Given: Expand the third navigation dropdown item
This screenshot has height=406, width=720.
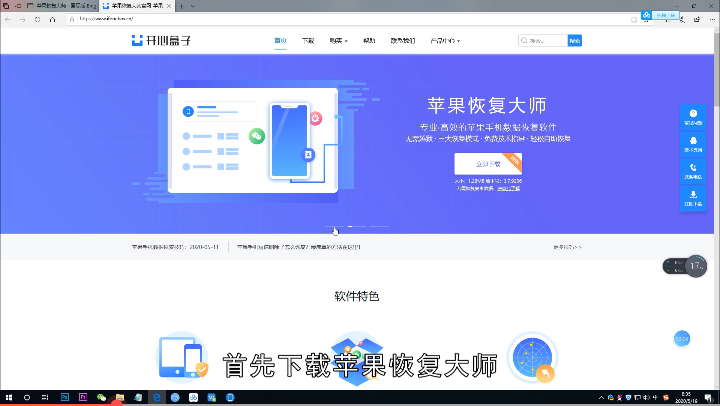Looking at the screenshot, I should click(338, 40).
